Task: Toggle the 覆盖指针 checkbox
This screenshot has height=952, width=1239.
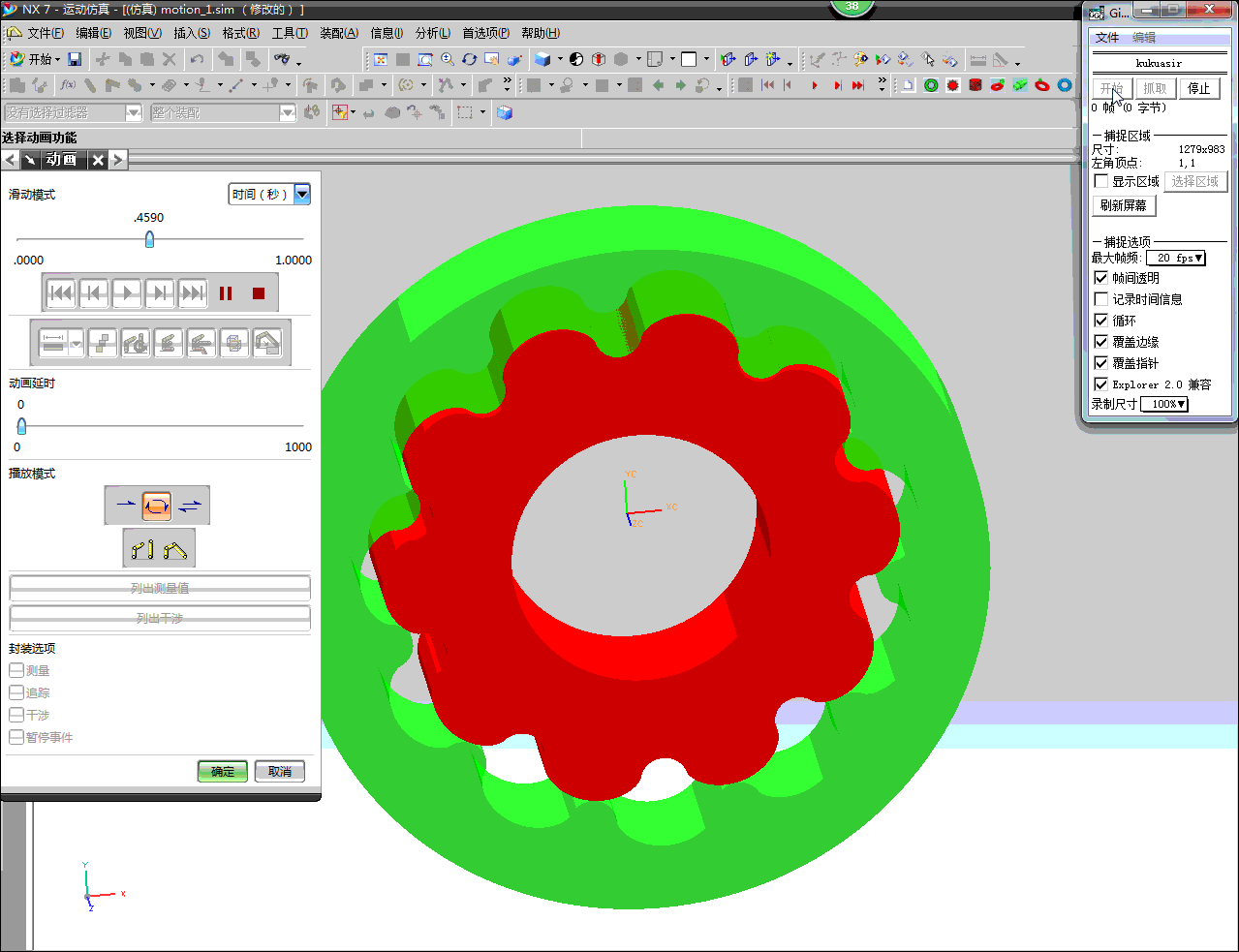Action: coord(1101,363)
